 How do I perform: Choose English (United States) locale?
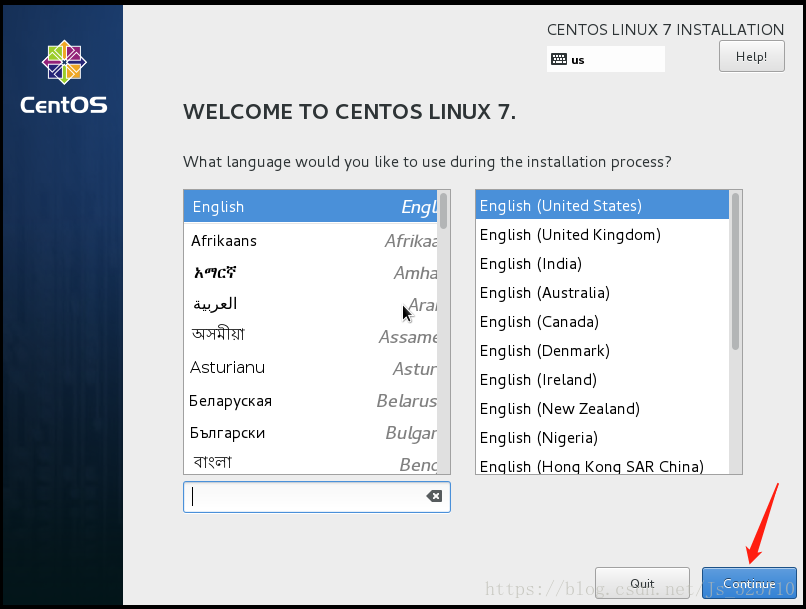(x=602, y=206)
